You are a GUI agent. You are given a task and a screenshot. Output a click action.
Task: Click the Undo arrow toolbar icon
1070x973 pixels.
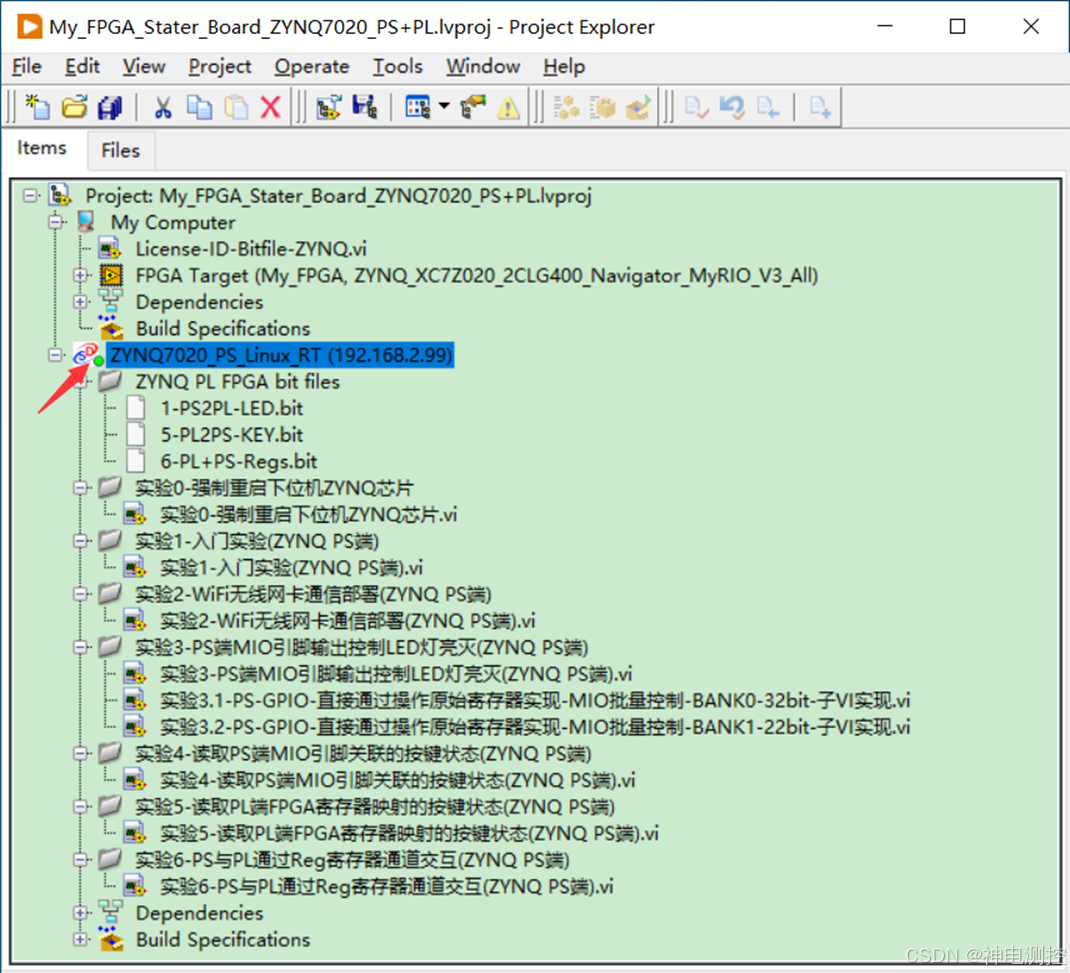[732, 107]
